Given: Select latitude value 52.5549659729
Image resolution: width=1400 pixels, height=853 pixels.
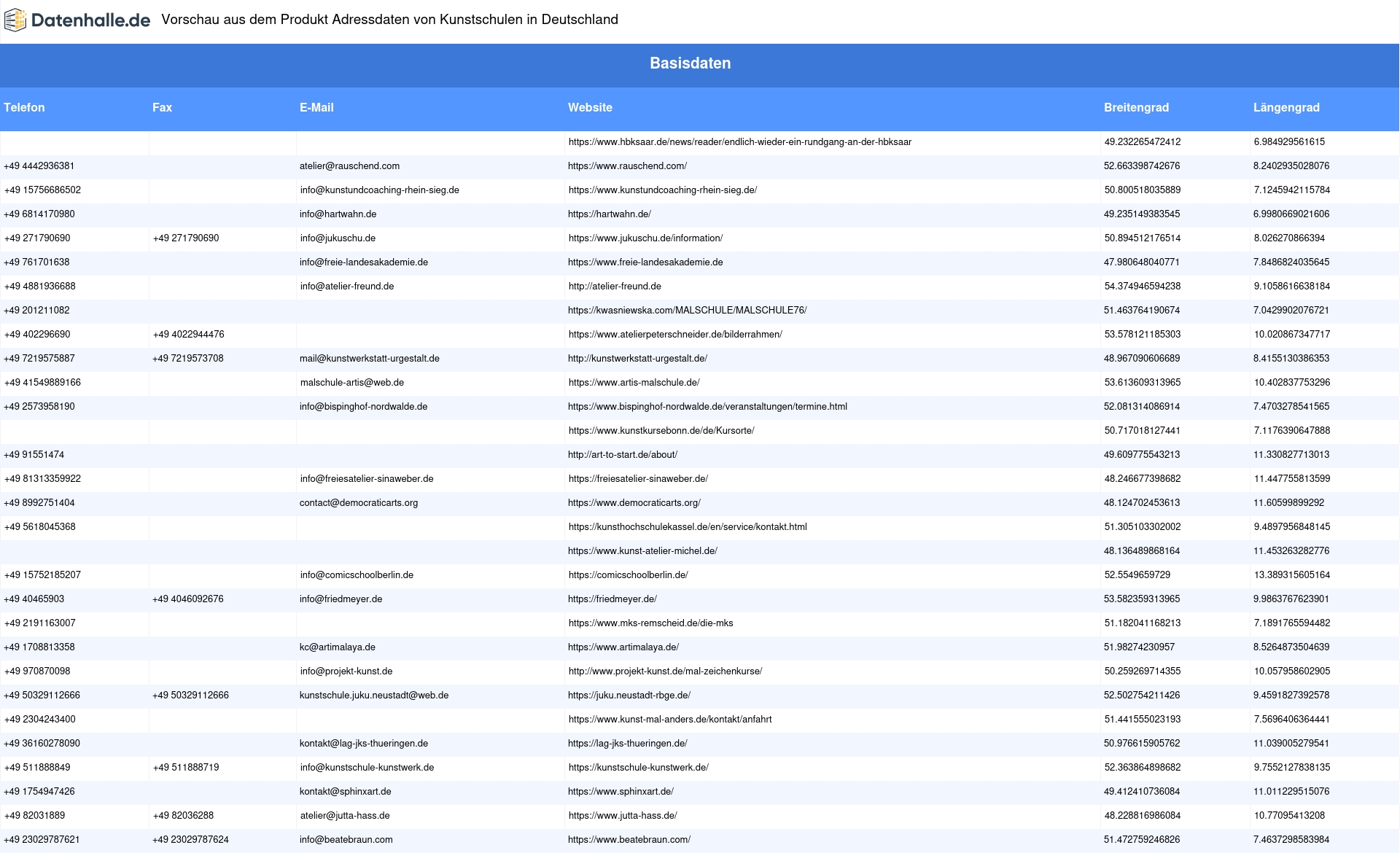Looking at the screenshot, I should [1137, 575].
